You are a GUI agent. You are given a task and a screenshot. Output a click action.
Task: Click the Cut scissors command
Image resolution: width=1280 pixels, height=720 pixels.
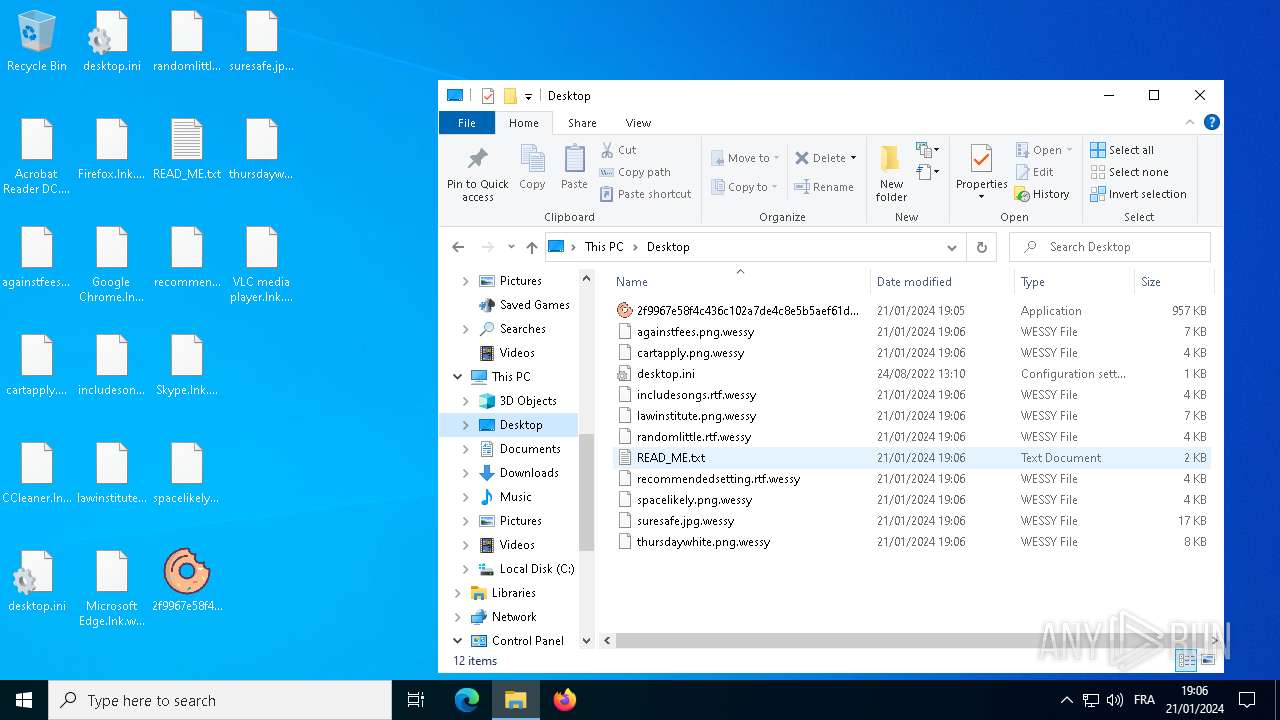click(618, 150)
